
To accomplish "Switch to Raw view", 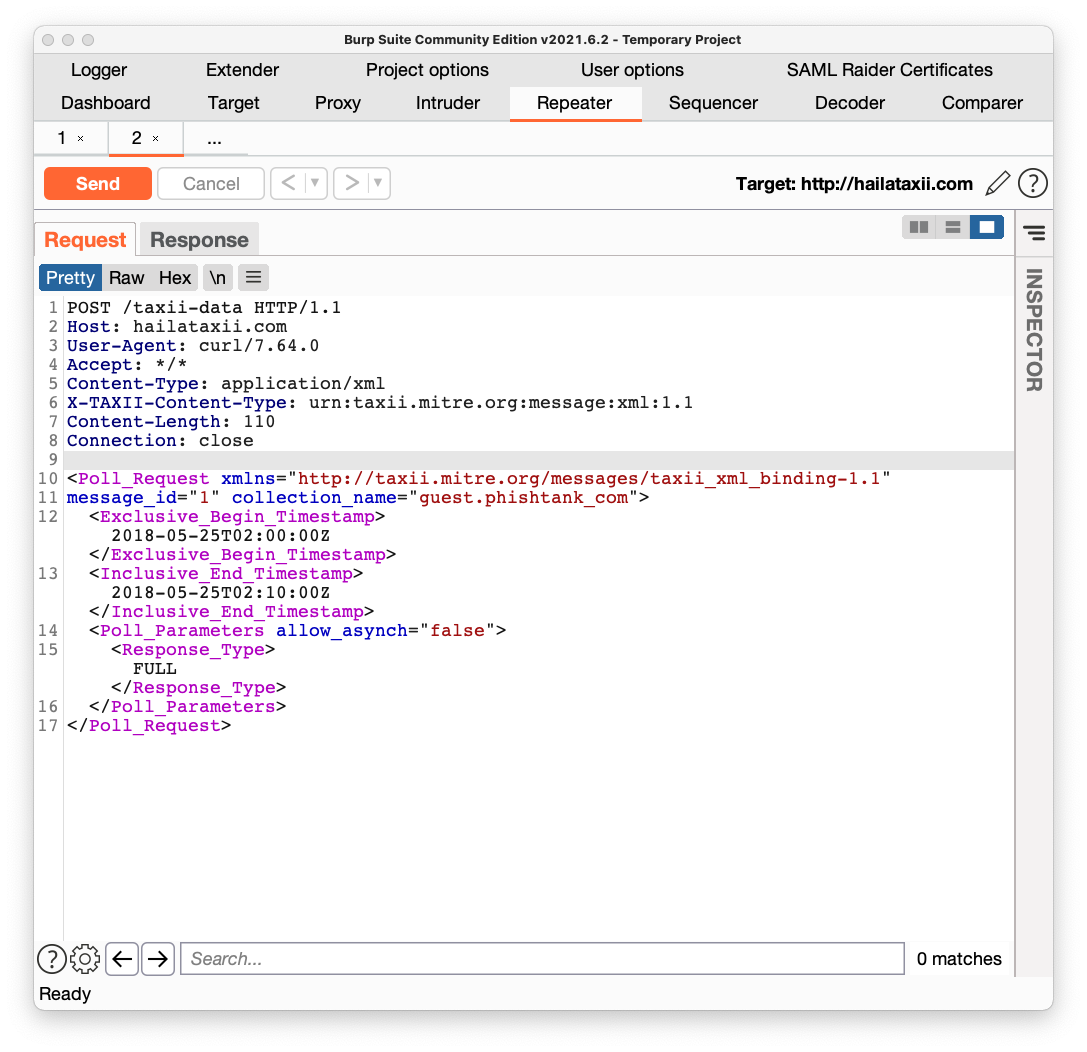I will tap(126, 278).
